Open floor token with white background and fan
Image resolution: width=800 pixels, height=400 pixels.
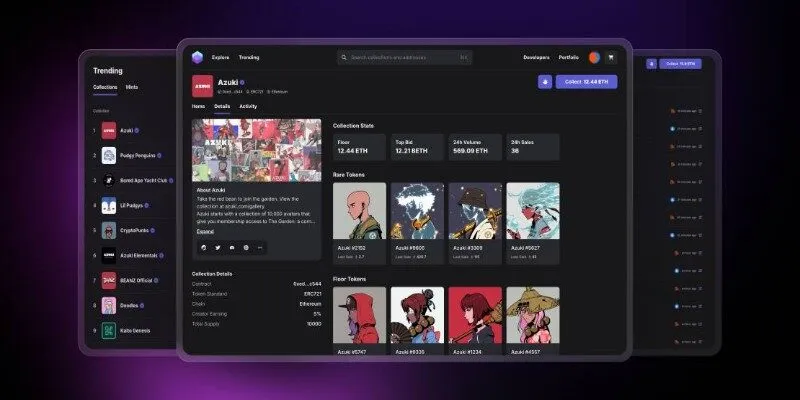(x=417, y=320)
